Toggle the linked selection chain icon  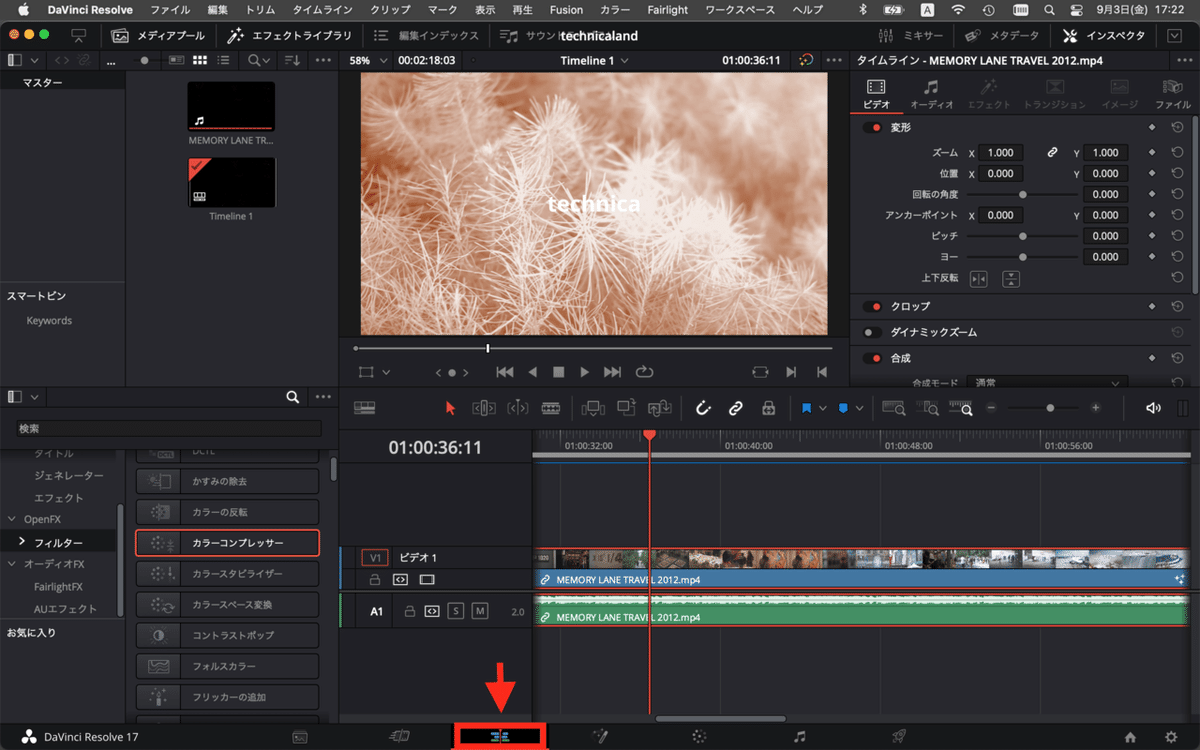coord(735,408)
